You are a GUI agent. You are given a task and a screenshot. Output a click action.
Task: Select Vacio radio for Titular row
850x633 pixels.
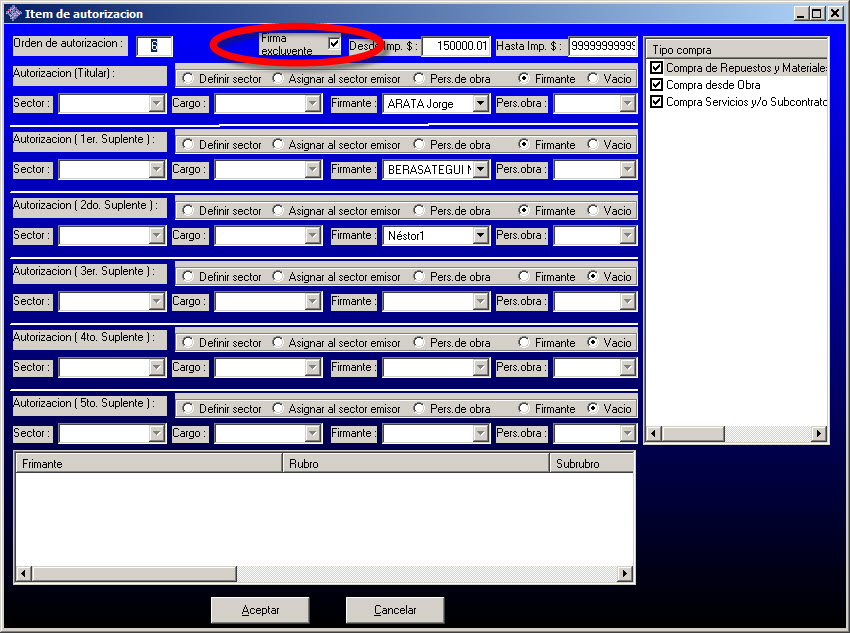coord(594,79)
